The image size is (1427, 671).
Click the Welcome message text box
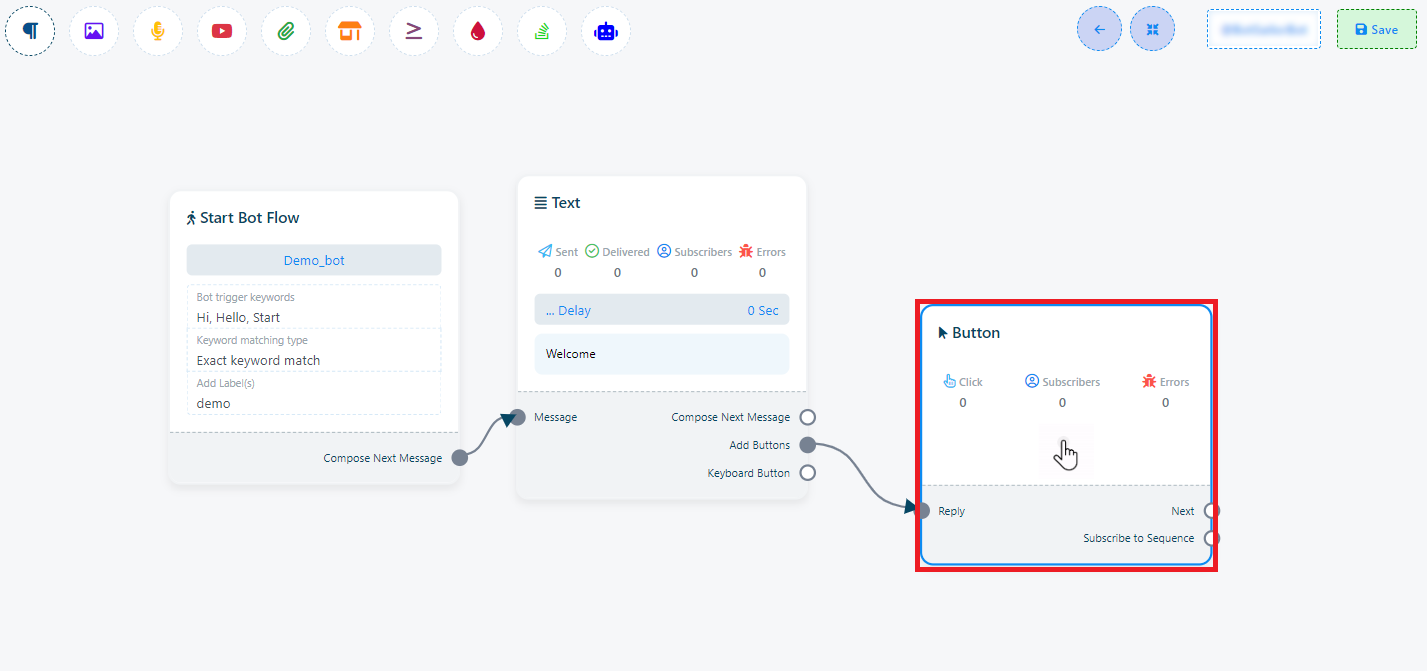click(661, 354)
